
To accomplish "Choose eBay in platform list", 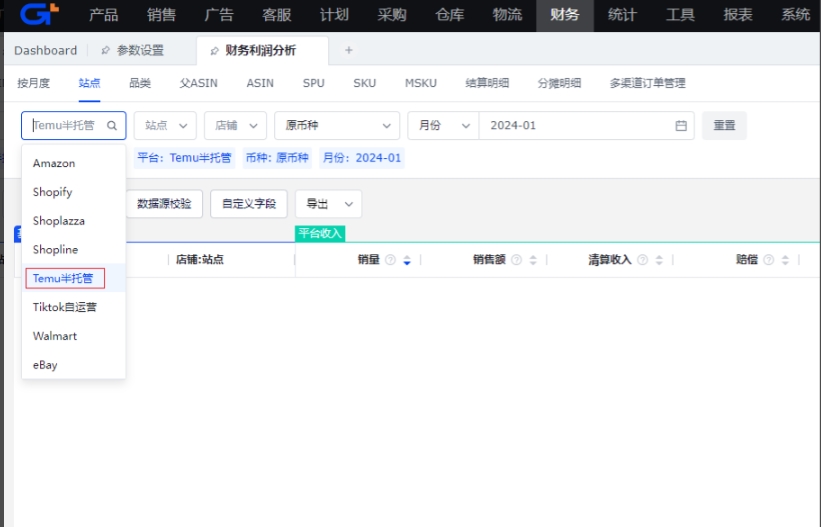I will (73, 365).
